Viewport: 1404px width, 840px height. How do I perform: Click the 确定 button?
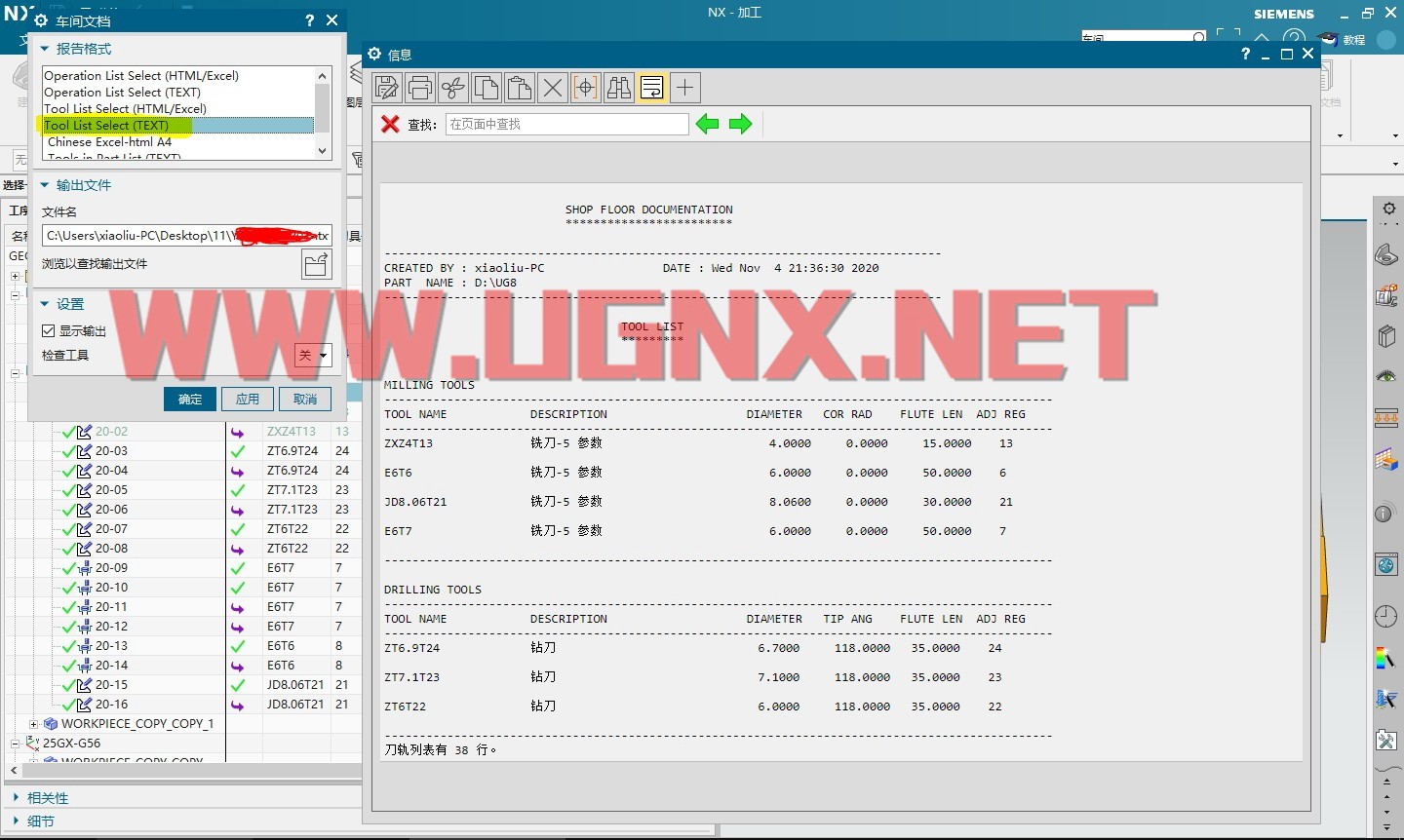[190, 400]
